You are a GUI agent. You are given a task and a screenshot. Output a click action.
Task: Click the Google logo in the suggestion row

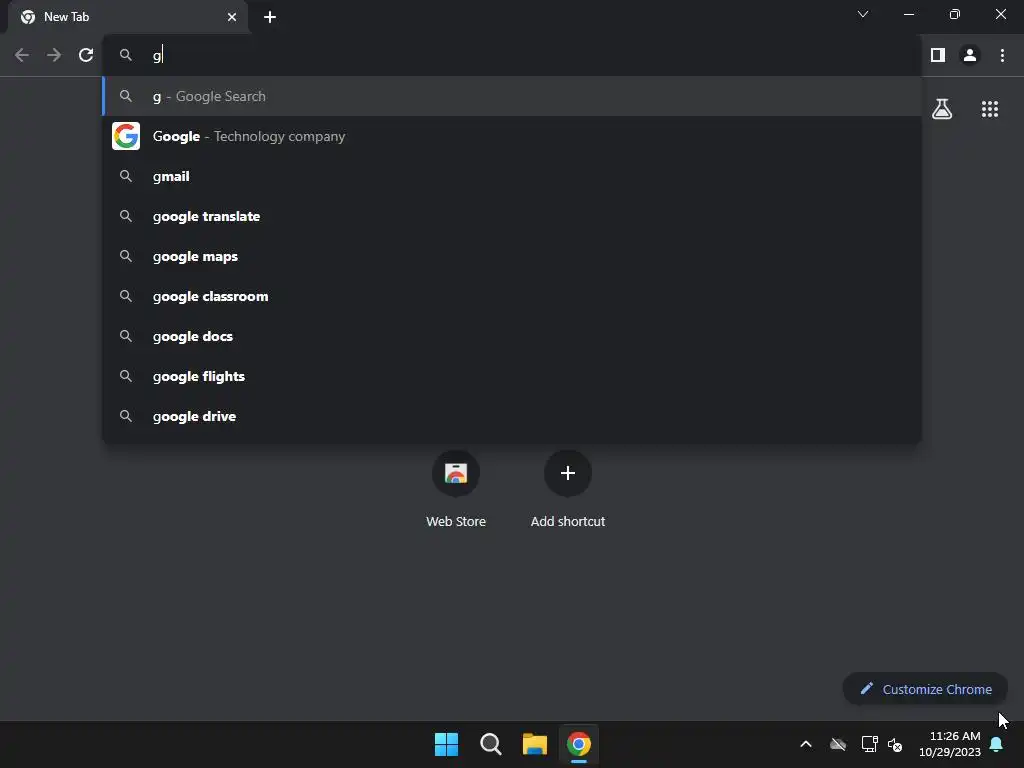pyautogui.click(x=126, y=136)
